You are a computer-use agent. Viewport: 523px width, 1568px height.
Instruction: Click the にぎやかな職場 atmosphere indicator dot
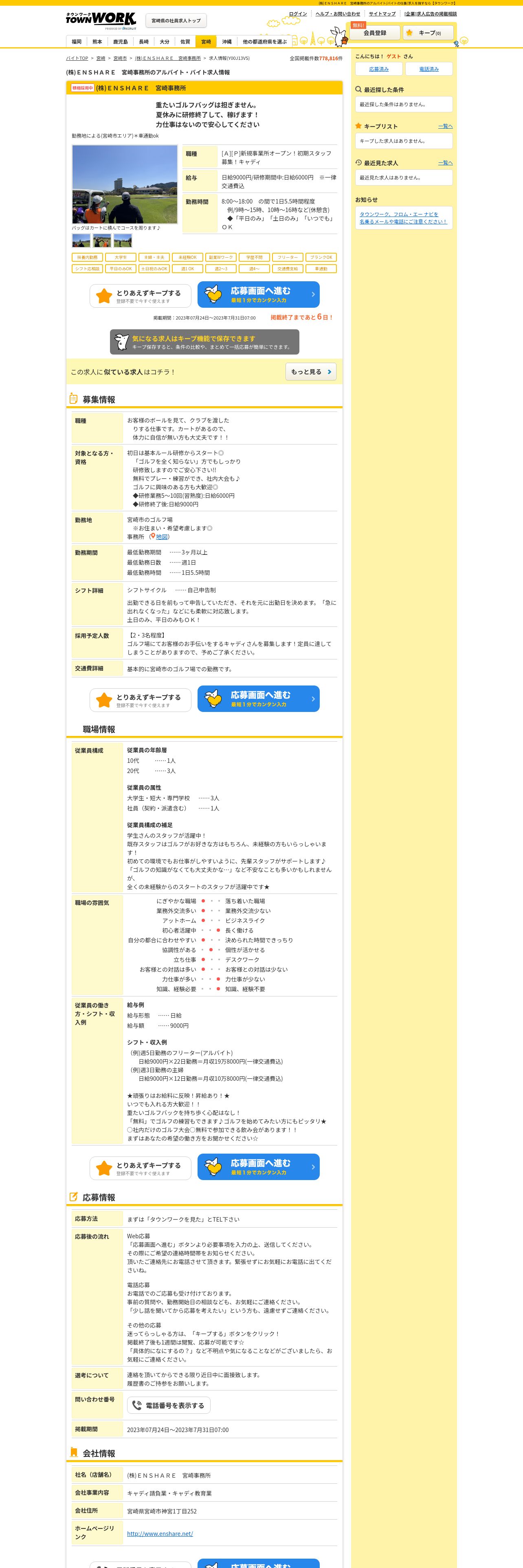pos(203,901)
